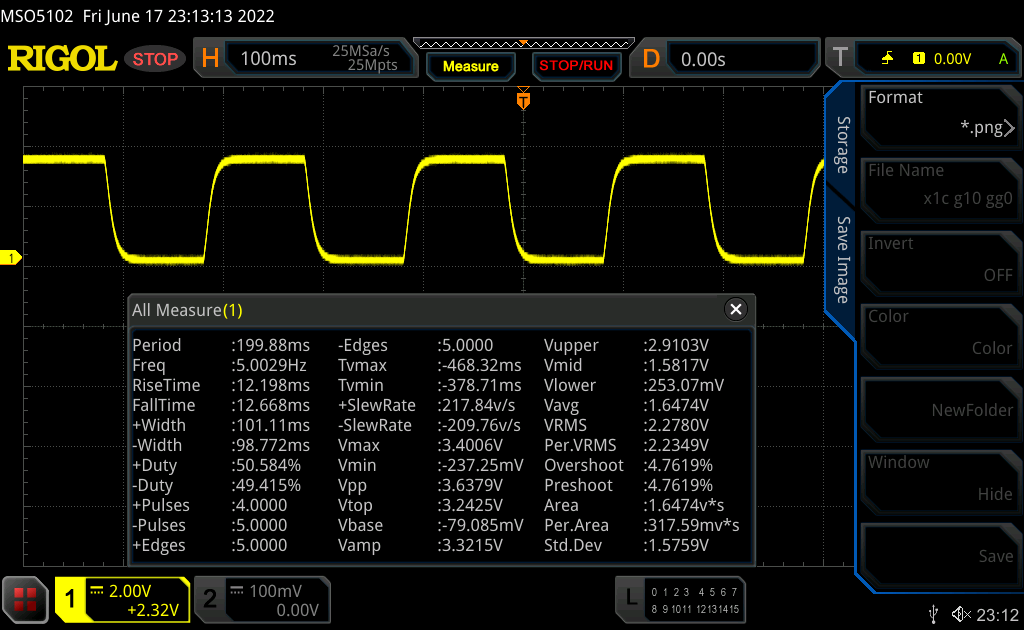Close the All Measure panel
Image resolution: width=1024 pixels, height=630 pixels.
coord(736,310)
